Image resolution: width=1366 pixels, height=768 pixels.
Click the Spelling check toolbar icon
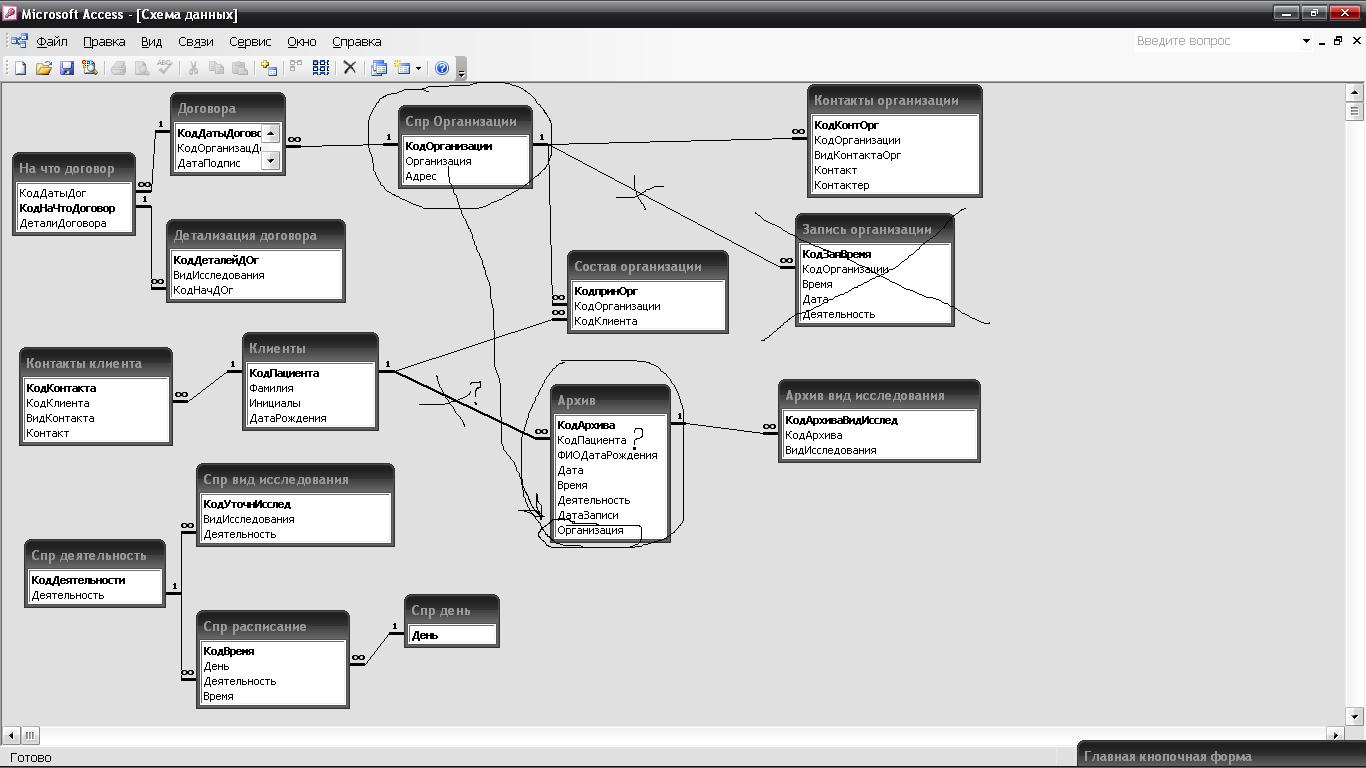(x=165, y=68)
